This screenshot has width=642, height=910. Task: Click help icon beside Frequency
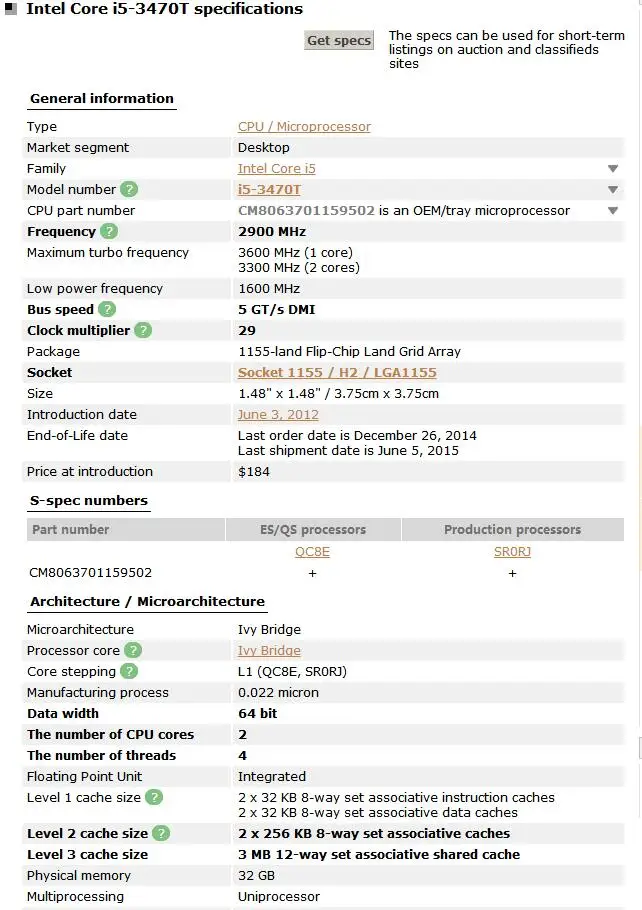109,231
